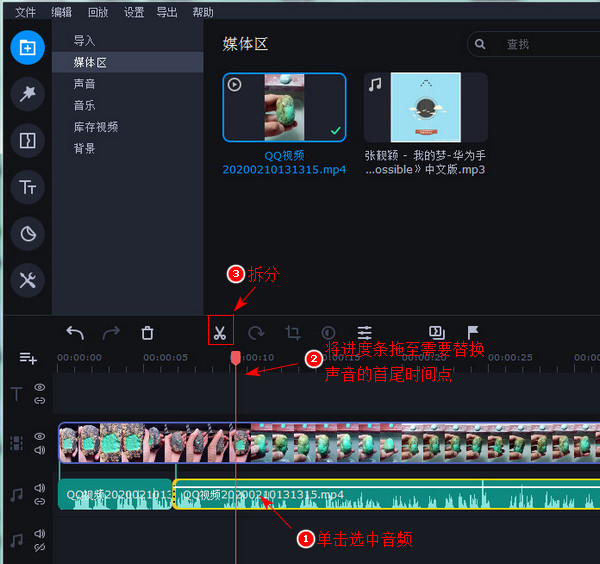Delete selected clip with trash icon
This screenshot has height=564, width=600.
(147, 333)
